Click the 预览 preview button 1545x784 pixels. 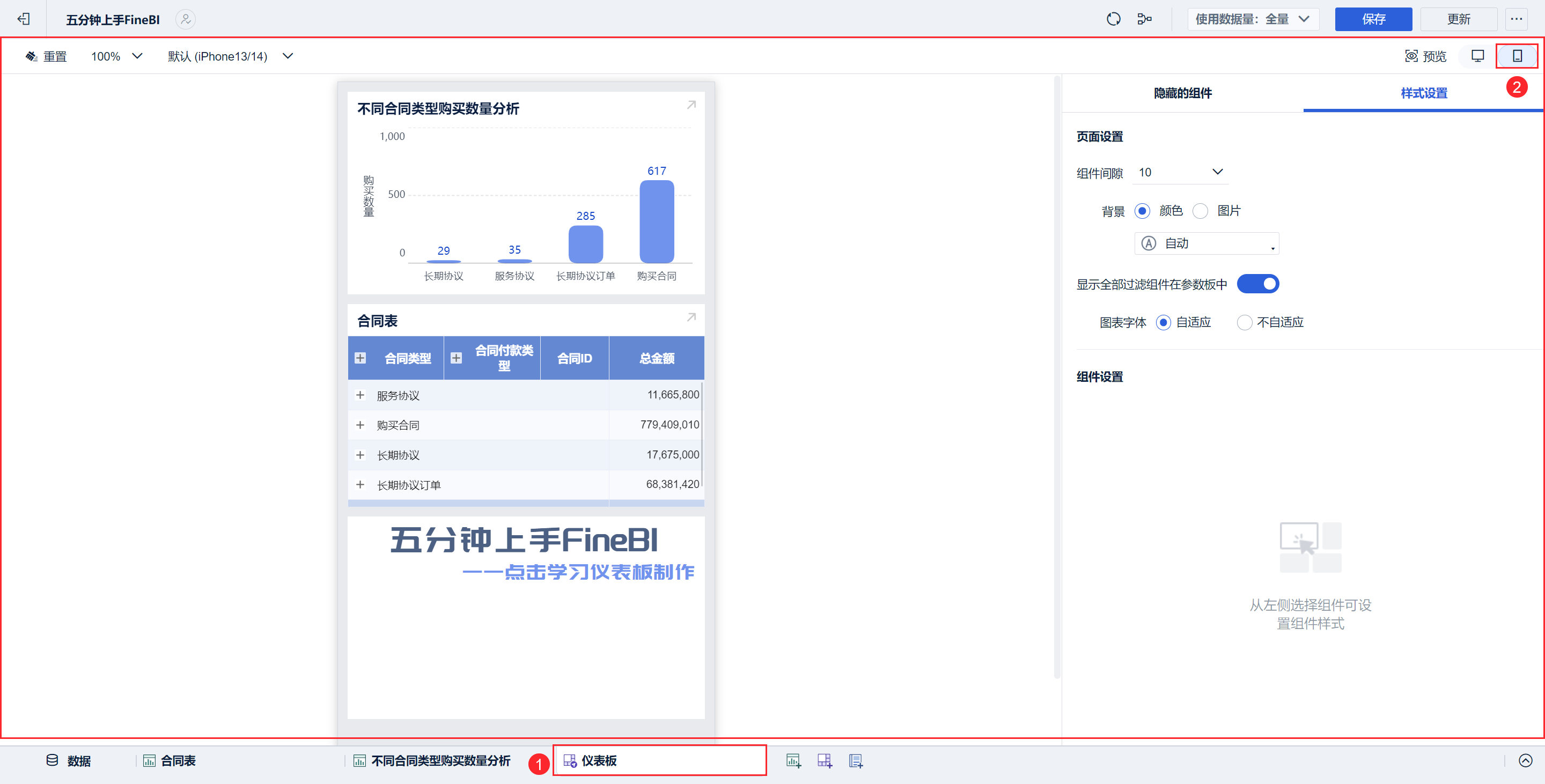(x=1425, y=56)
